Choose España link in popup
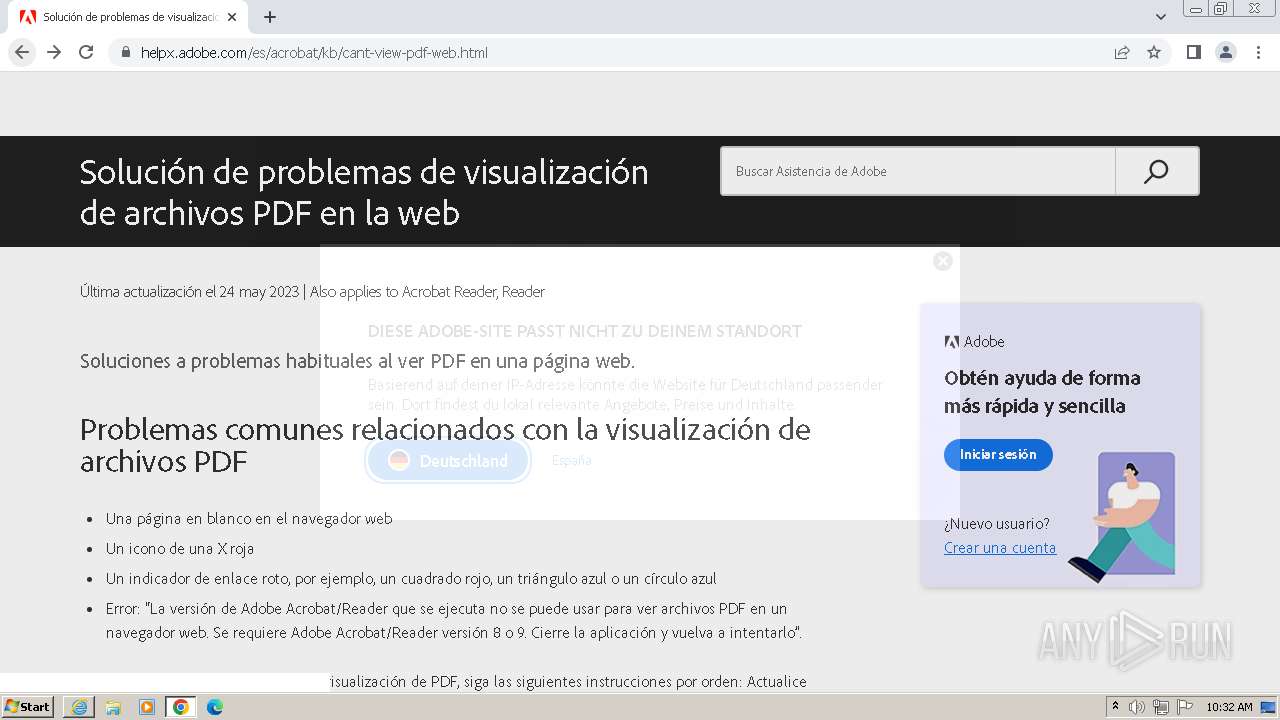 coord(572,460)
